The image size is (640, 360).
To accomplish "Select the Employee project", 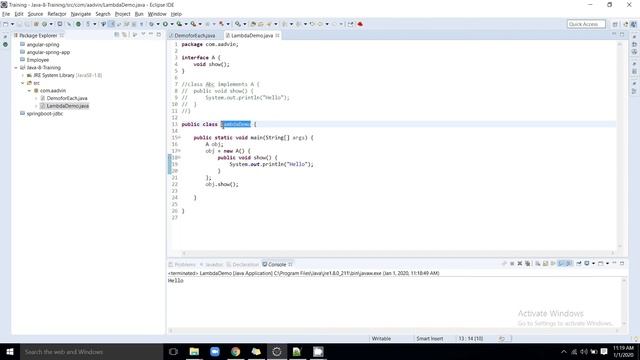I will 38,60.
